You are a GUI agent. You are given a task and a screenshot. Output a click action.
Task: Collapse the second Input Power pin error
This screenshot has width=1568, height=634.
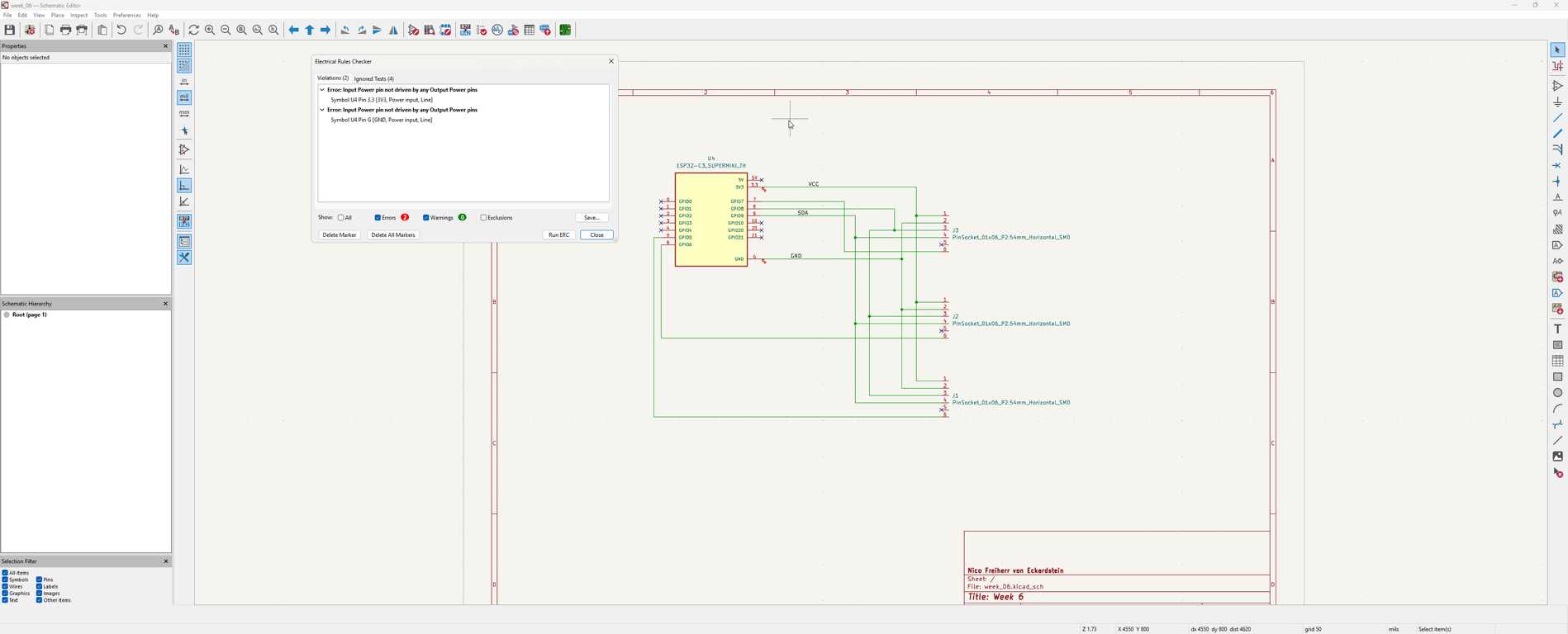point(322,110)
